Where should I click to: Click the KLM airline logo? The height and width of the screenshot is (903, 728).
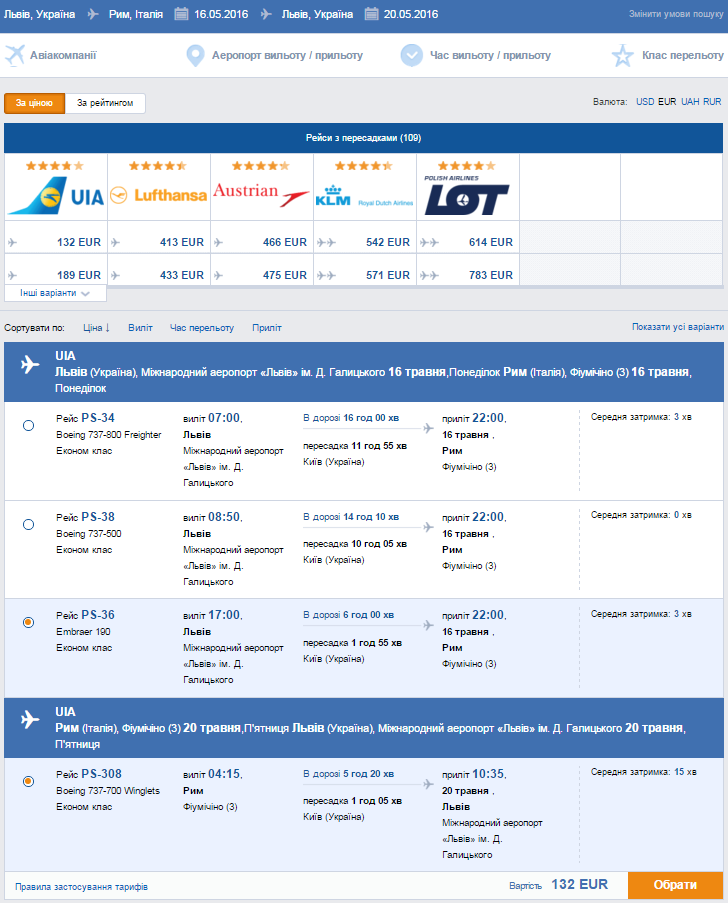[364, 196]
